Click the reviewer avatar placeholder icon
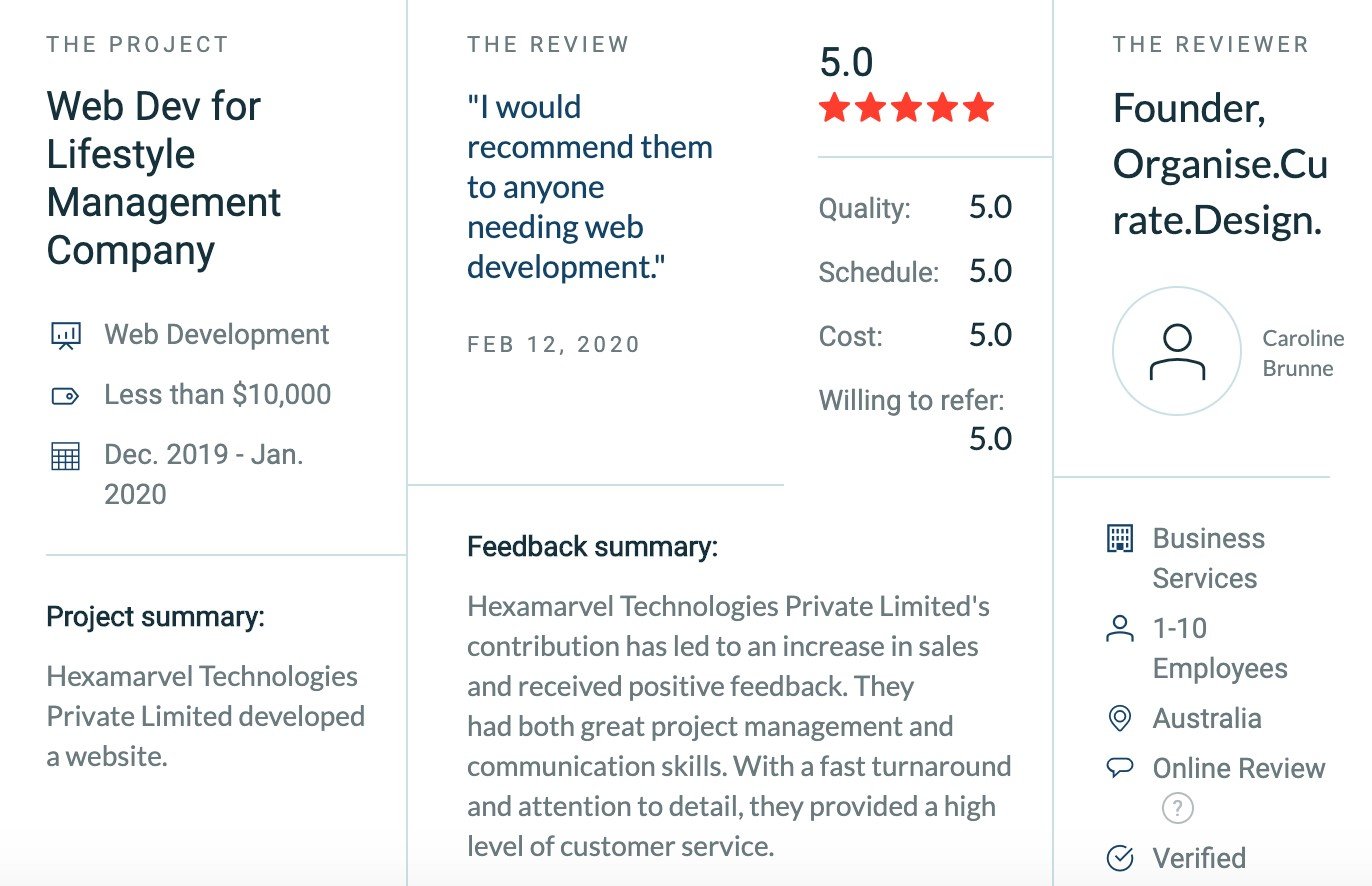The height and width of the screenshot is (886, 1372). 1176,351
